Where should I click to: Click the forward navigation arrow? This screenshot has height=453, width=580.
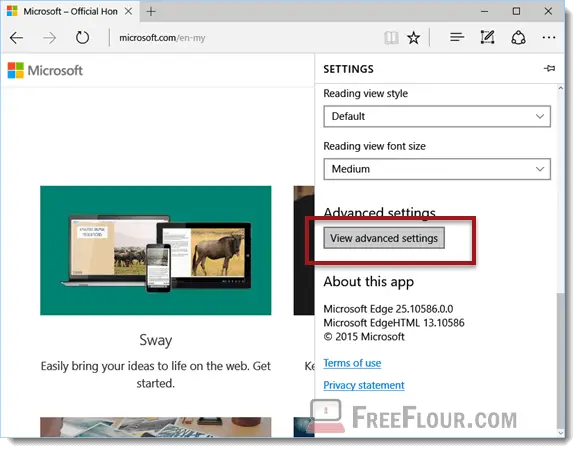coord(49,38)
